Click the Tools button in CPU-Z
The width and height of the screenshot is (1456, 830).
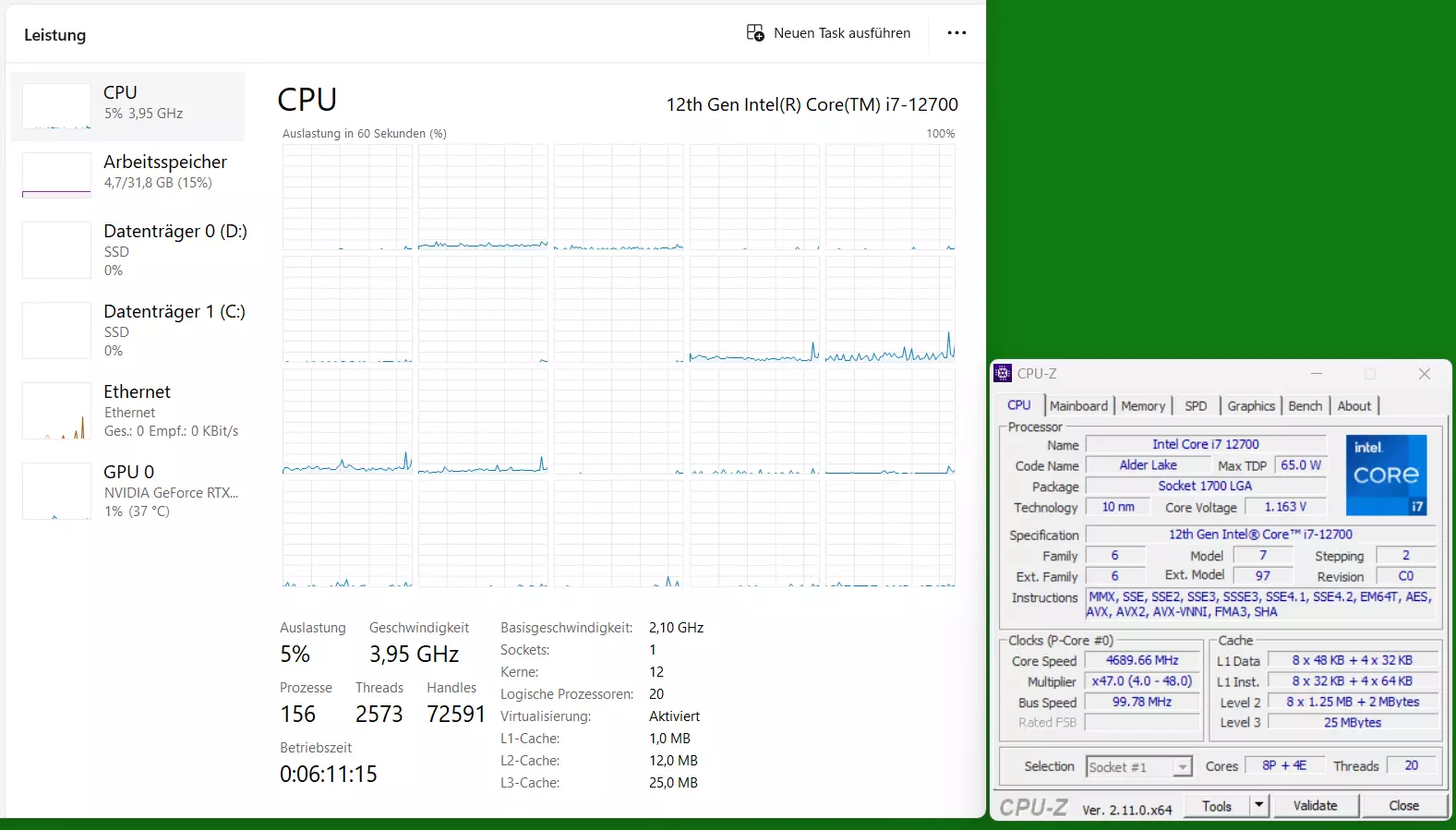coord(1217,806)
